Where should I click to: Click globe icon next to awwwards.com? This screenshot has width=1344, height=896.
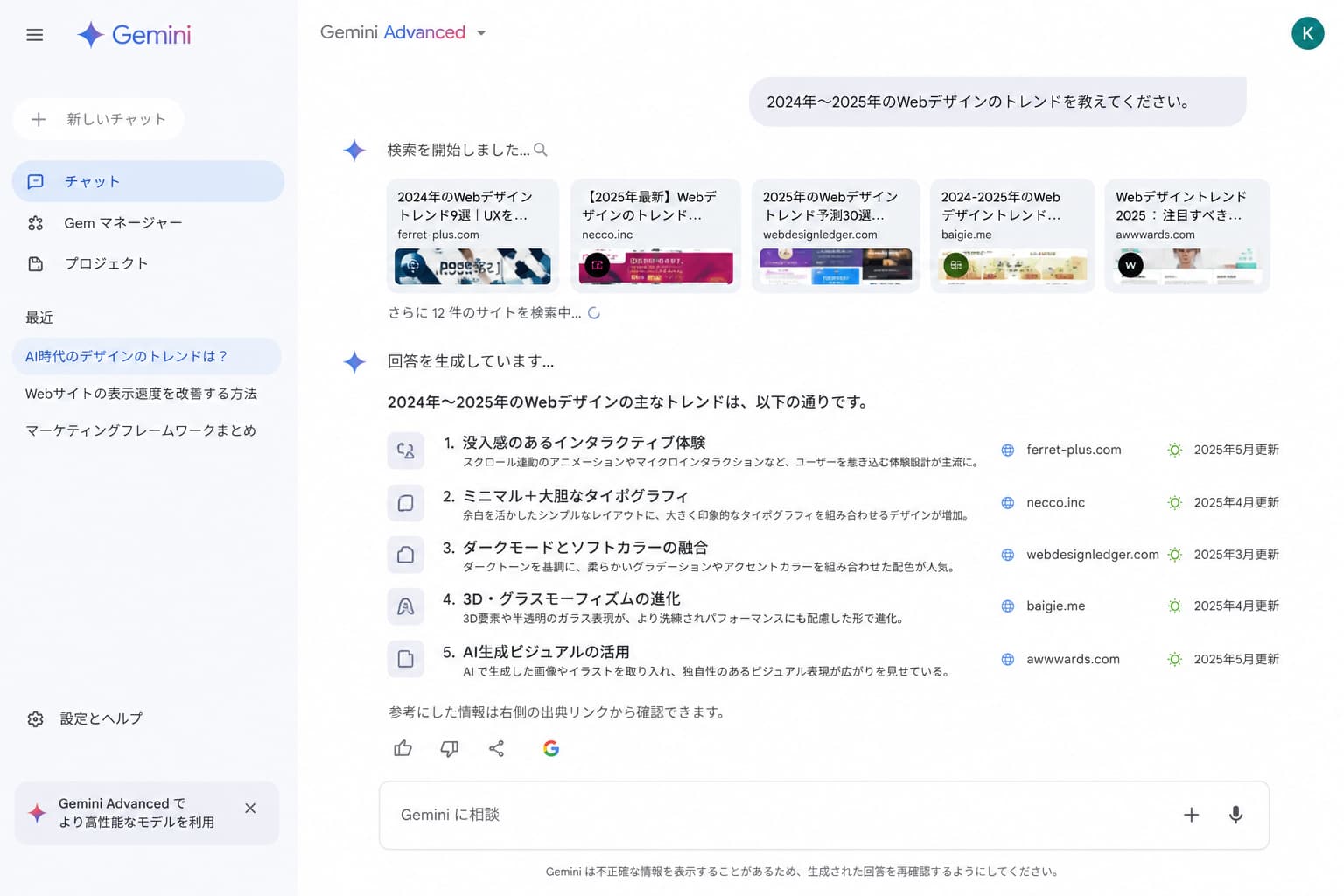coord(1008,659)
